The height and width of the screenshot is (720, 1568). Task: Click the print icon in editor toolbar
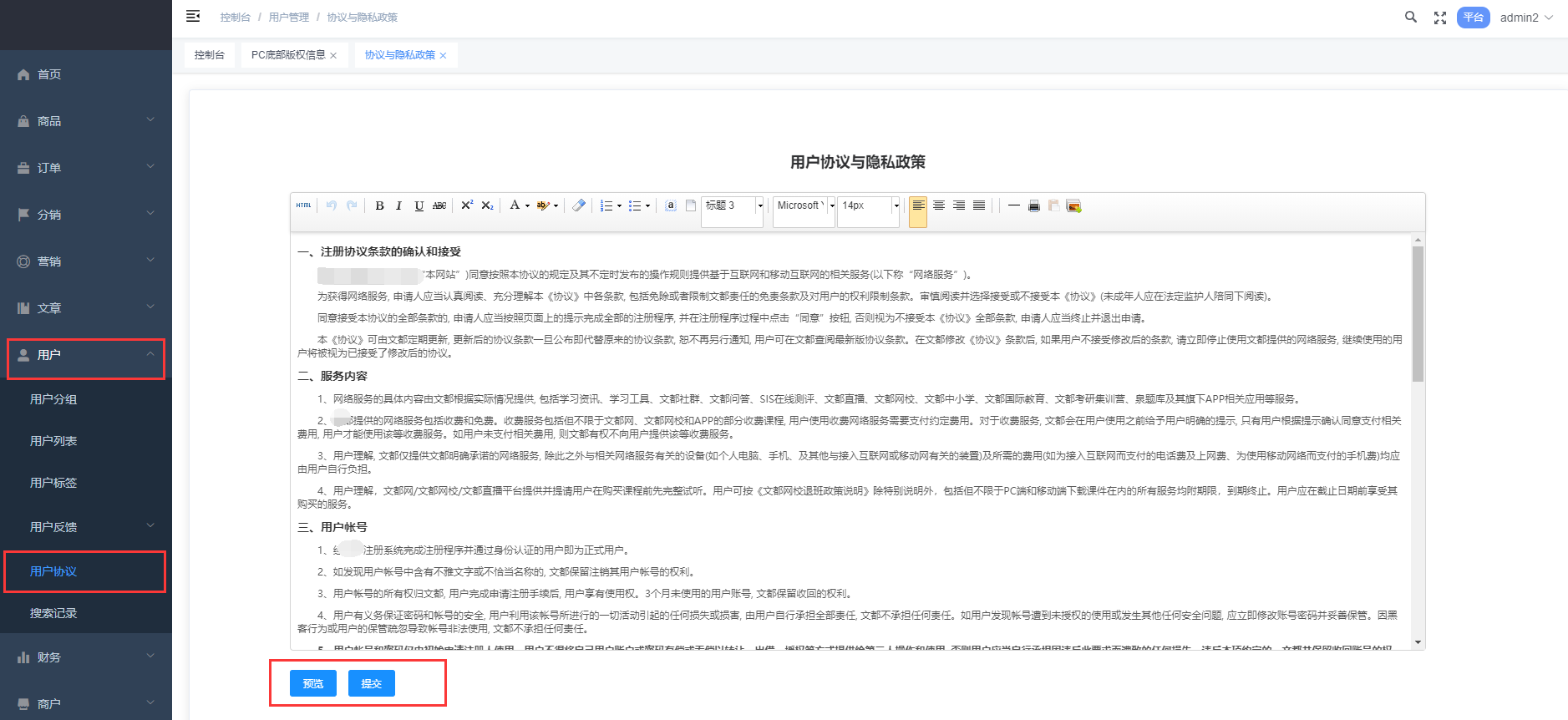tap(1034, 205)
